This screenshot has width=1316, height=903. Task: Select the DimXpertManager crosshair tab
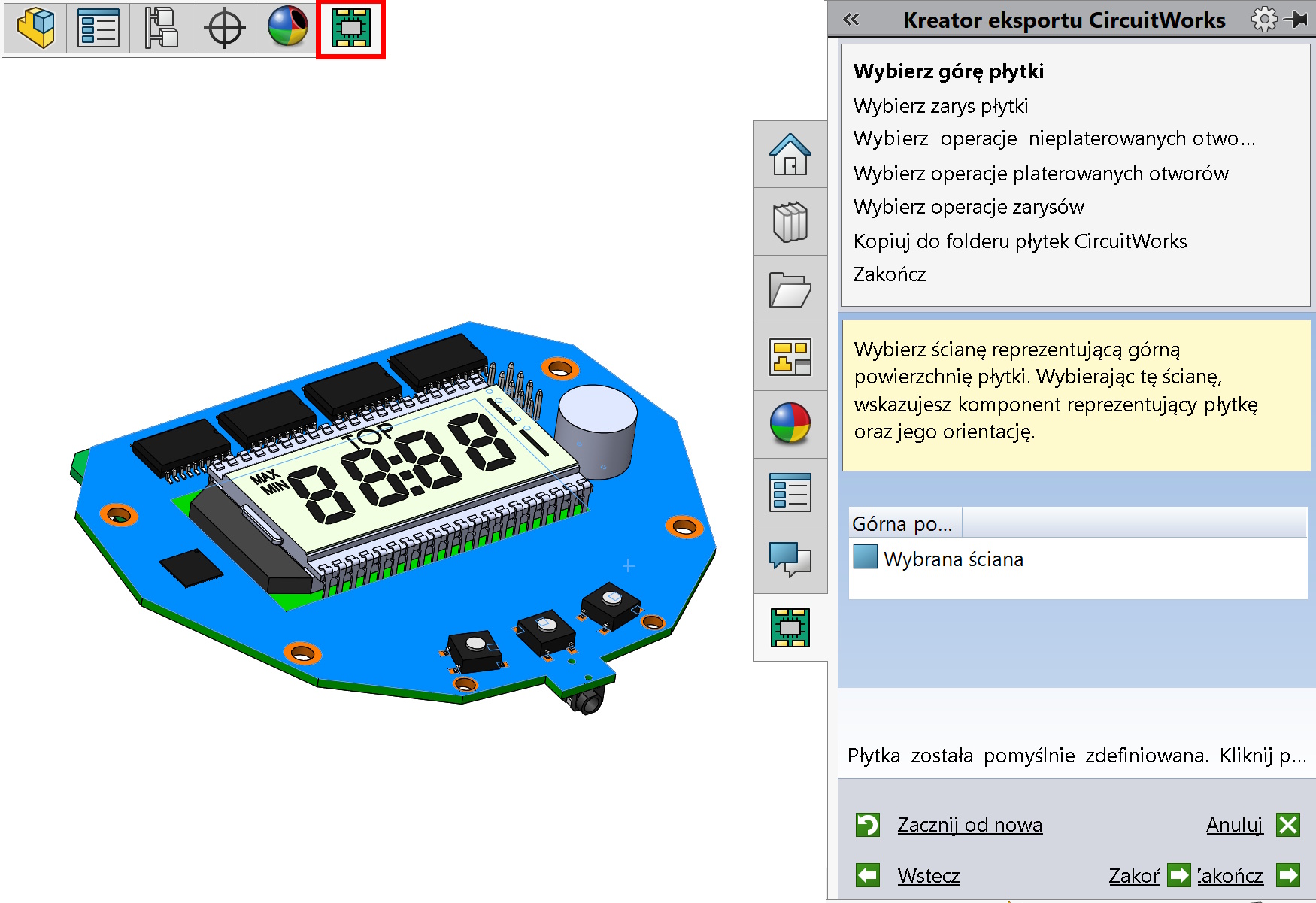[x=225, y=28]
